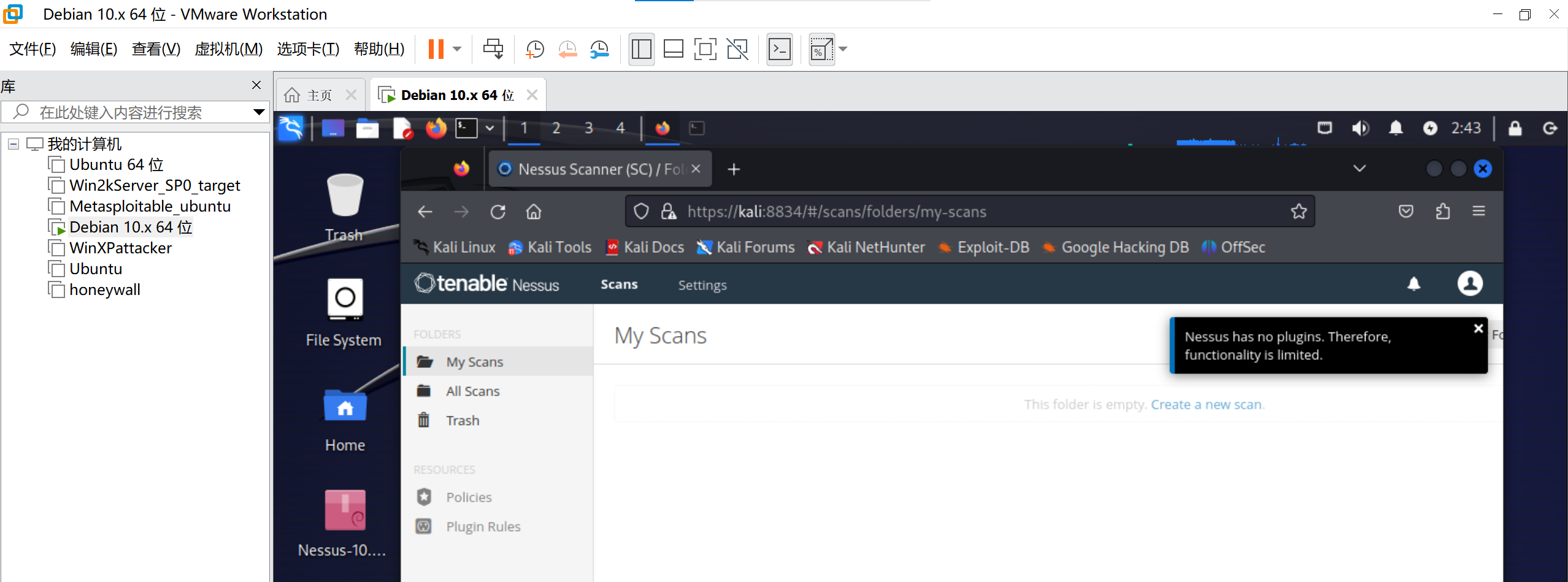Viewport: 1568px width, 582px height.
Task: Take a snapshot of the virtual machine
Action: coord(535,49)
